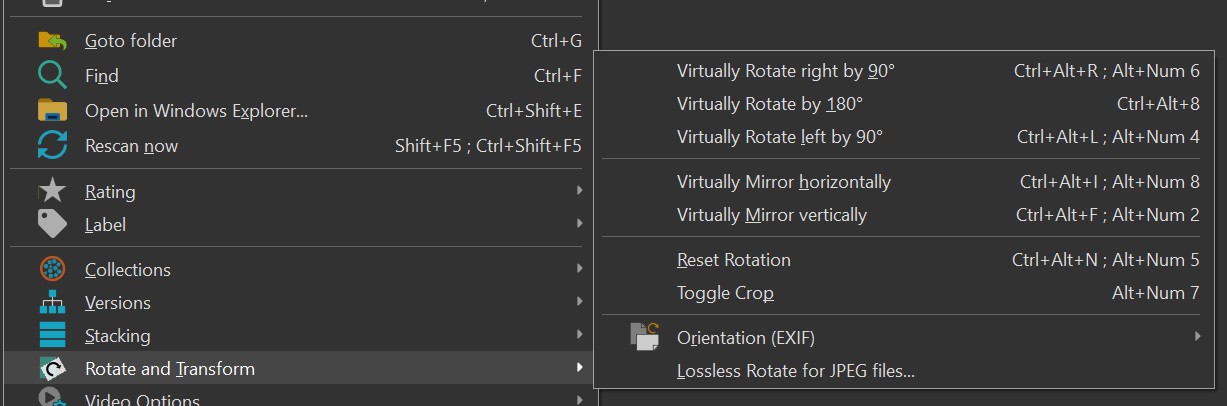Screen dimensions: 1227x406
Task: Click the Rating star icon
Action: click(x=52, y=191)
